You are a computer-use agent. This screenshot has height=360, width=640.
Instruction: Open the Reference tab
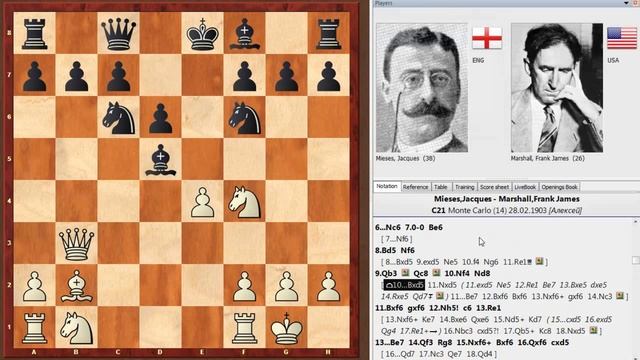click(416, 187)
